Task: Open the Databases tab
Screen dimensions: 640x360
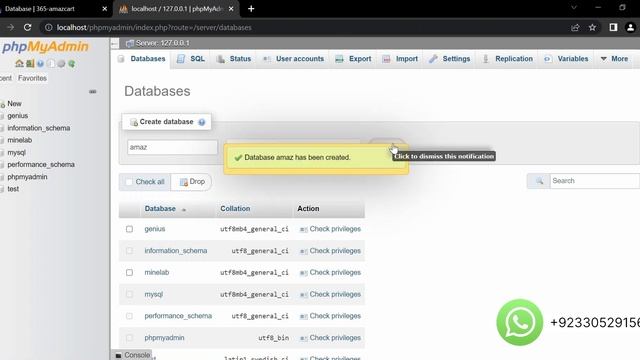Action: coord(142,59)
